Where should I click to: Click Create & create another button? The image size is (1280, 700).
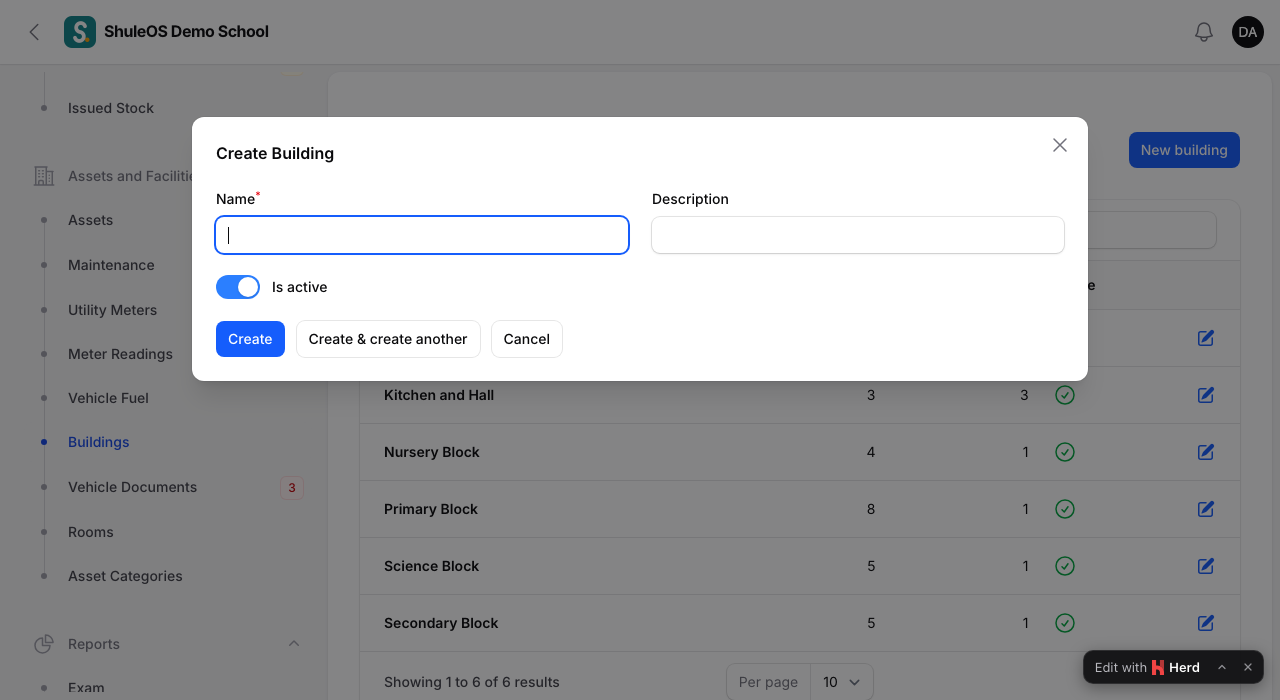click(x=388, y=339)
